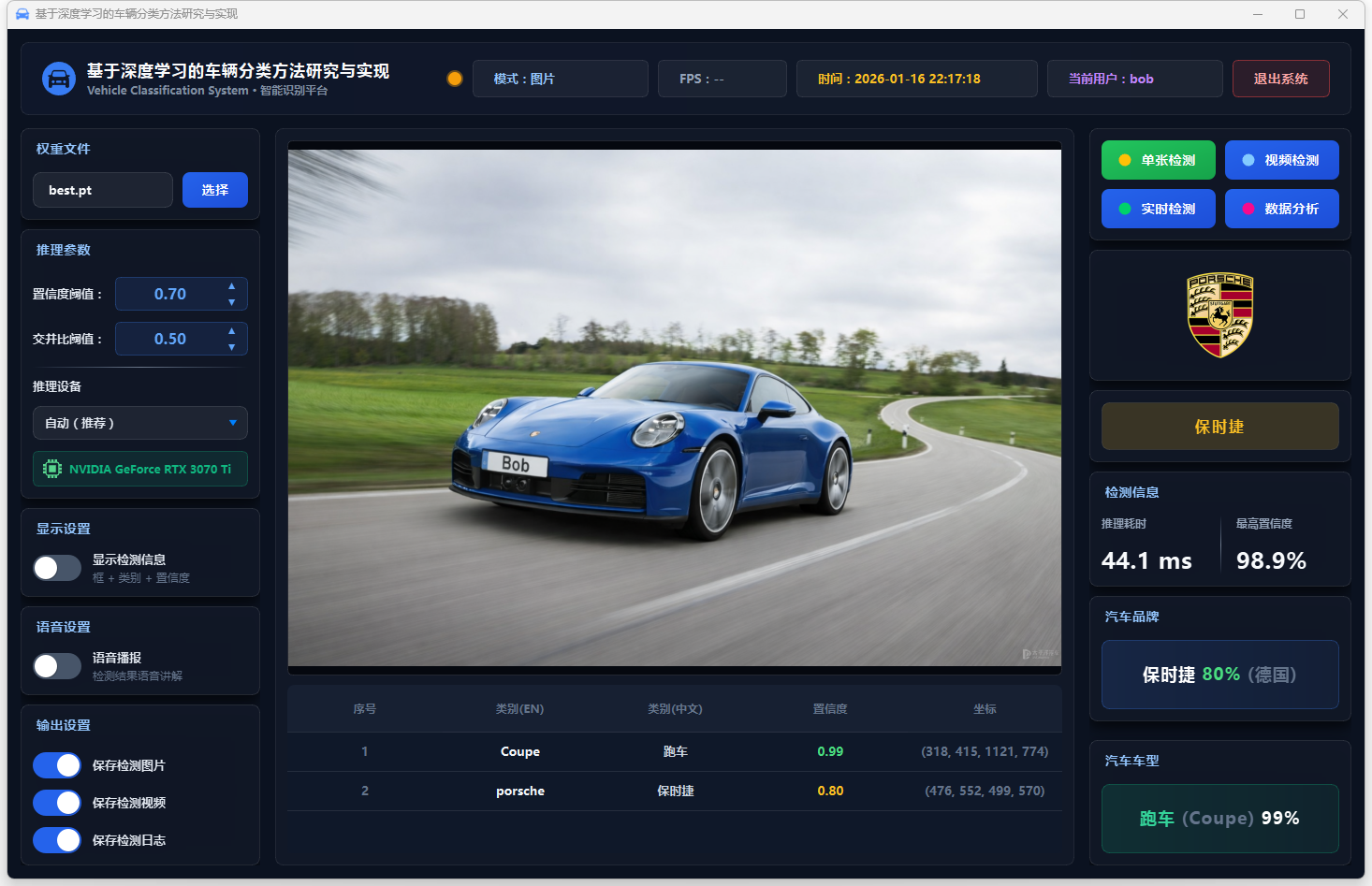This screenshot has width=1372, height=886.
Task: Click the 坐标 column header
Action: point(985,709)
